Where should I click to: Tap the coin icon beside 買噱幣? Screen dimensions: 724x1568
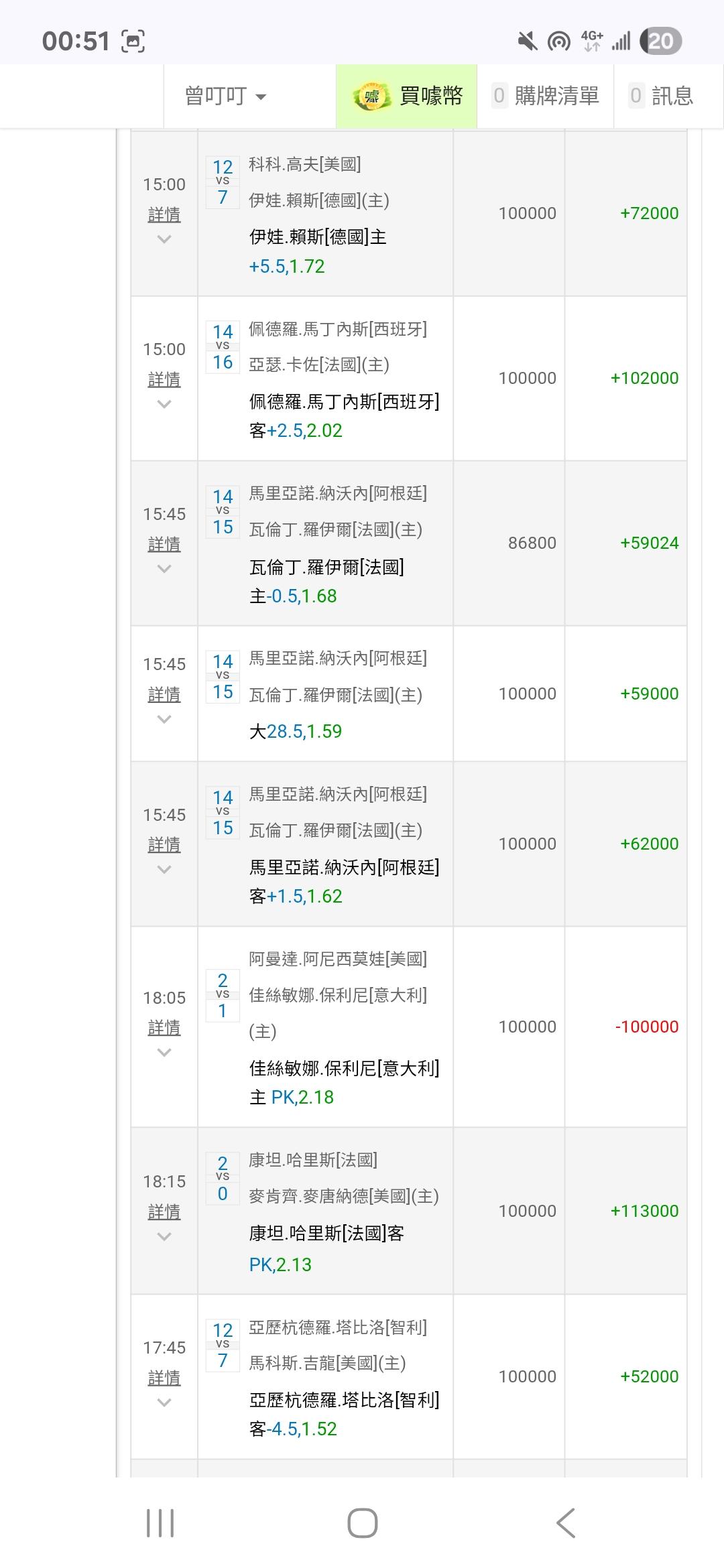coord(371,96)
